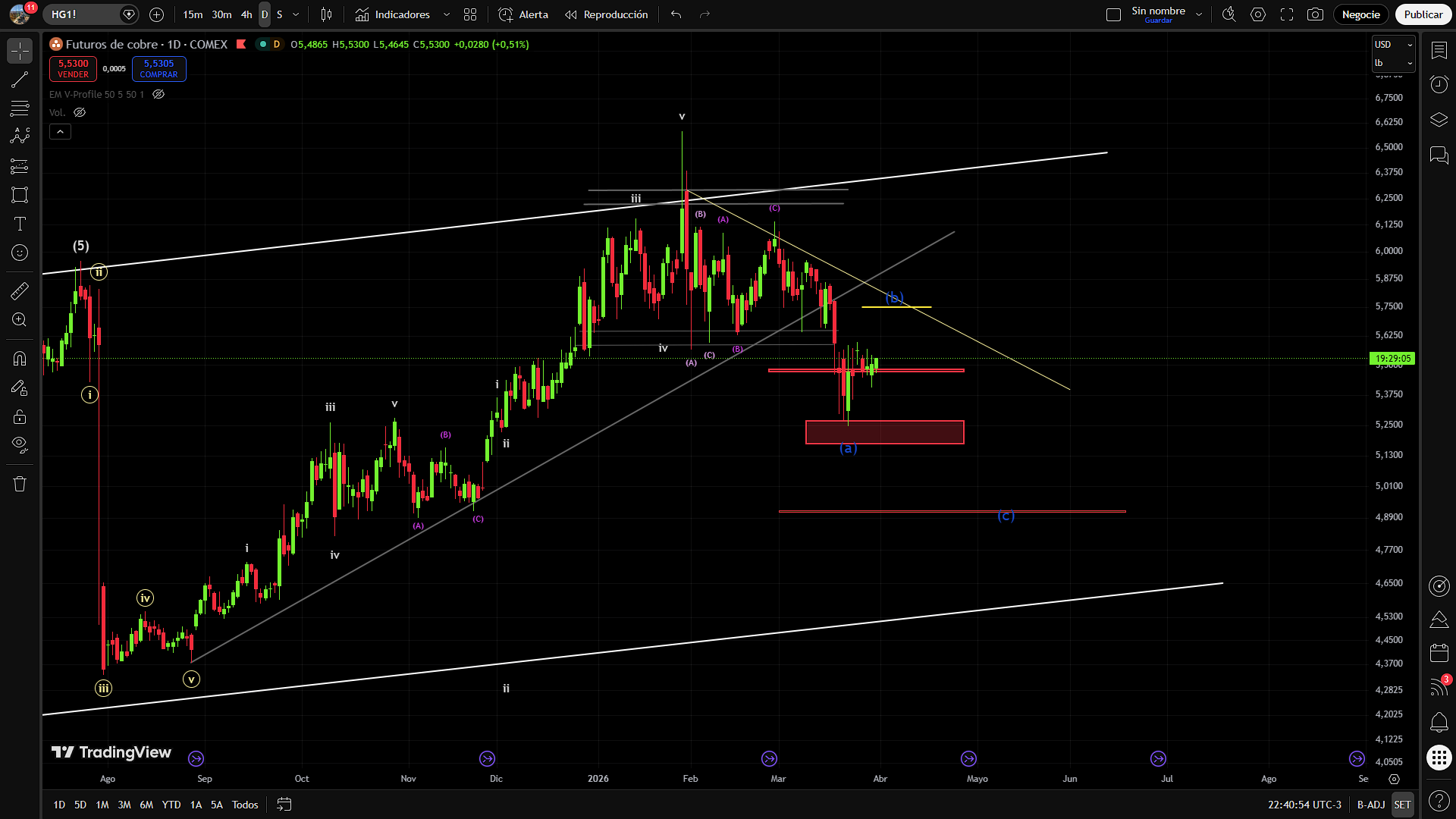Open the timeframe chevron dropdown

pyautogui.click(x=296, y=14)
